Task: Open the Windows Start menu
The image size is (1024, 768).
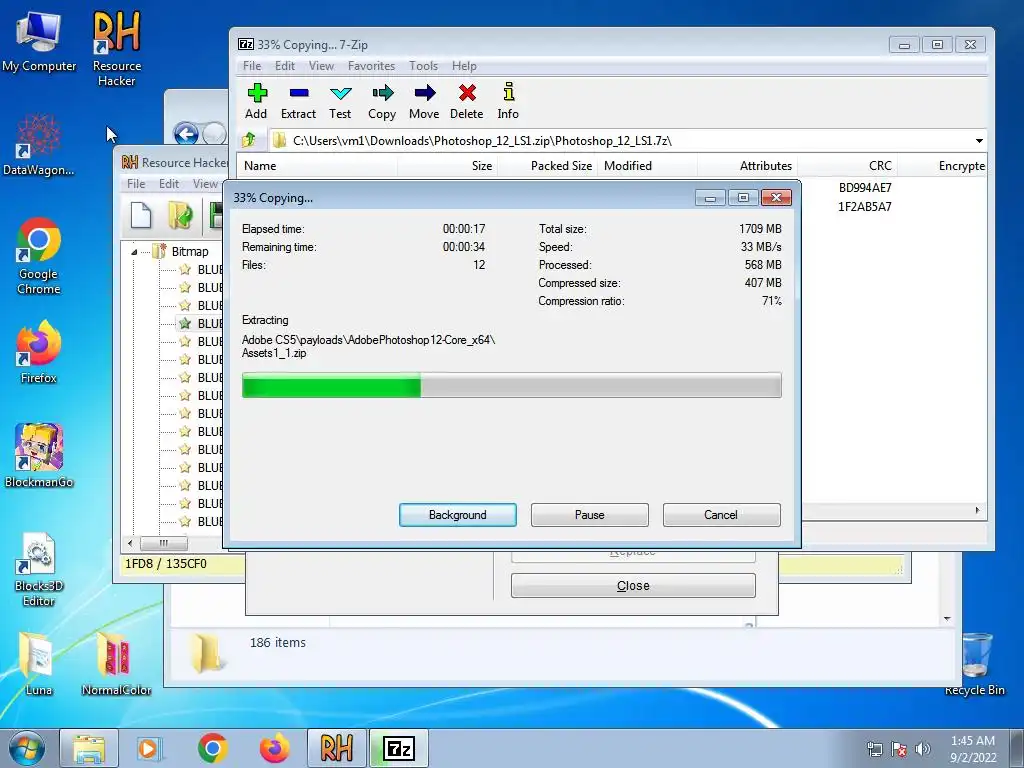Action: (x=26, y=748)
